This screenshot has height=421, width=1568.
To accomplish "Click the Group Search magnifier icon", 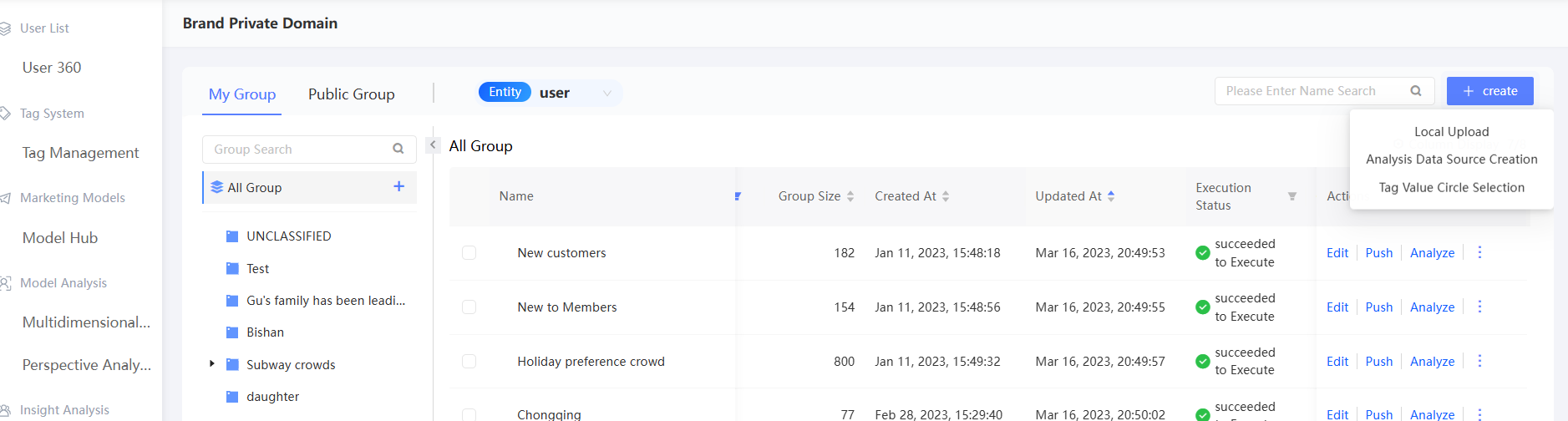I will click(x=398, y=150).
